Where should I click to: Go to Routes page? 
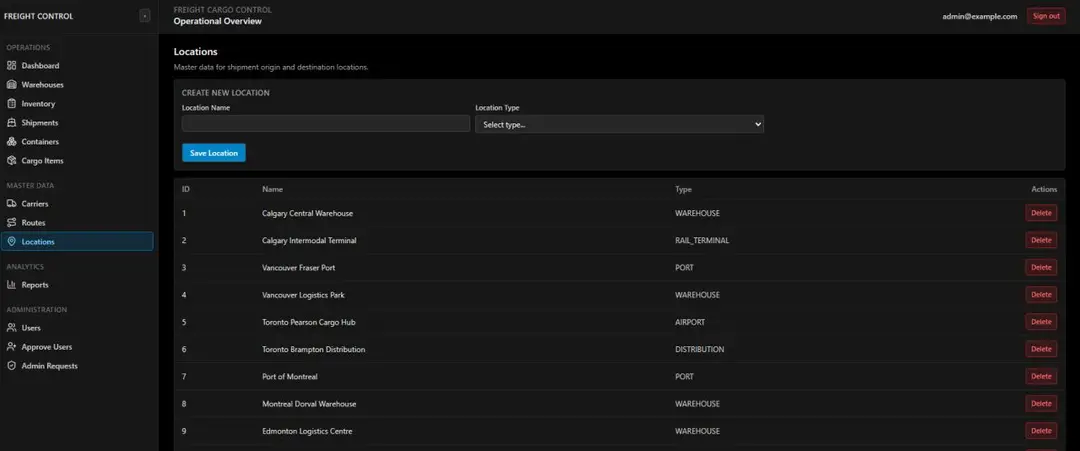pos(77,223)
